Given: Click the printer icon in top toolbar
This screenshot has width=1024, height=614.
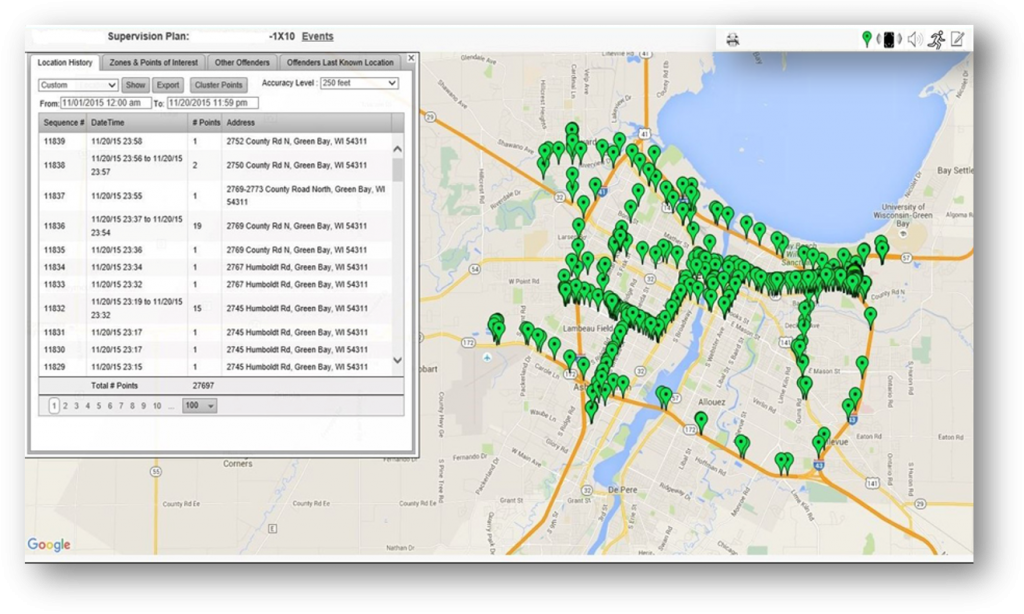Looking at the screenshot, I should click(x=733, y=40).
